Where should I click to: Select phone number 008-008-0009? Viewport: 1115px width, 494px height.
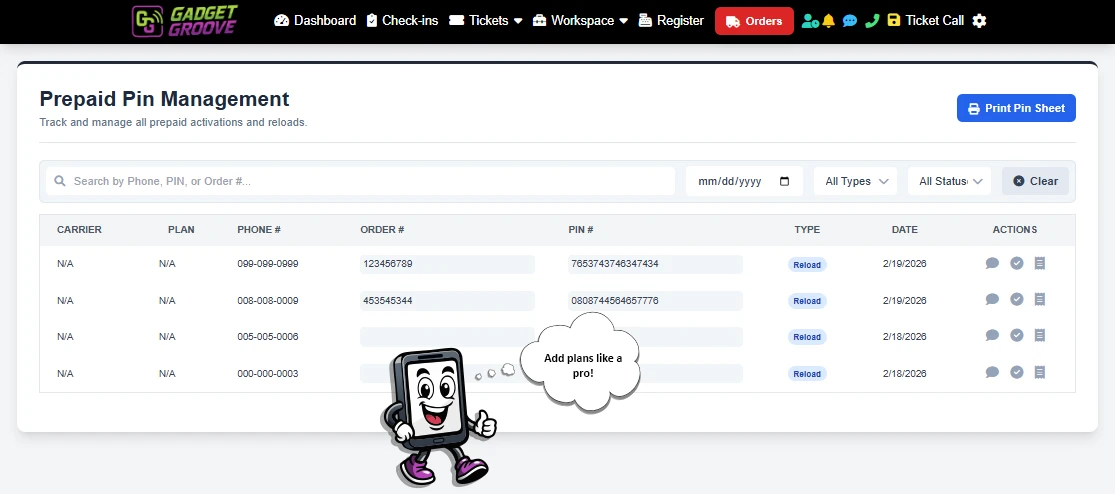point(267,301)
